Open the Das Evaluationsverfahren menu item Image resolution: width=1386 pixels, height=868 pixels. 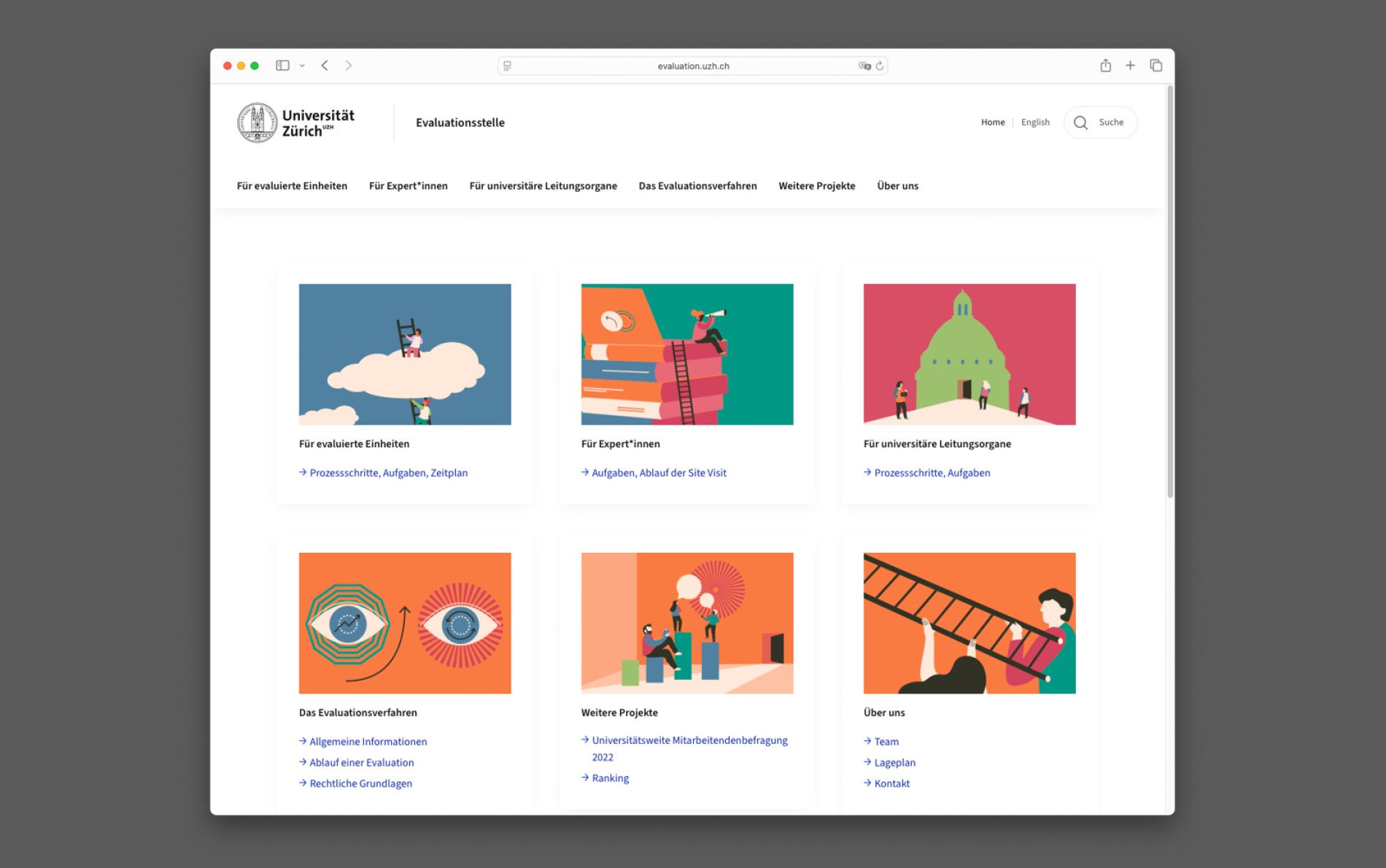[697, 186]
